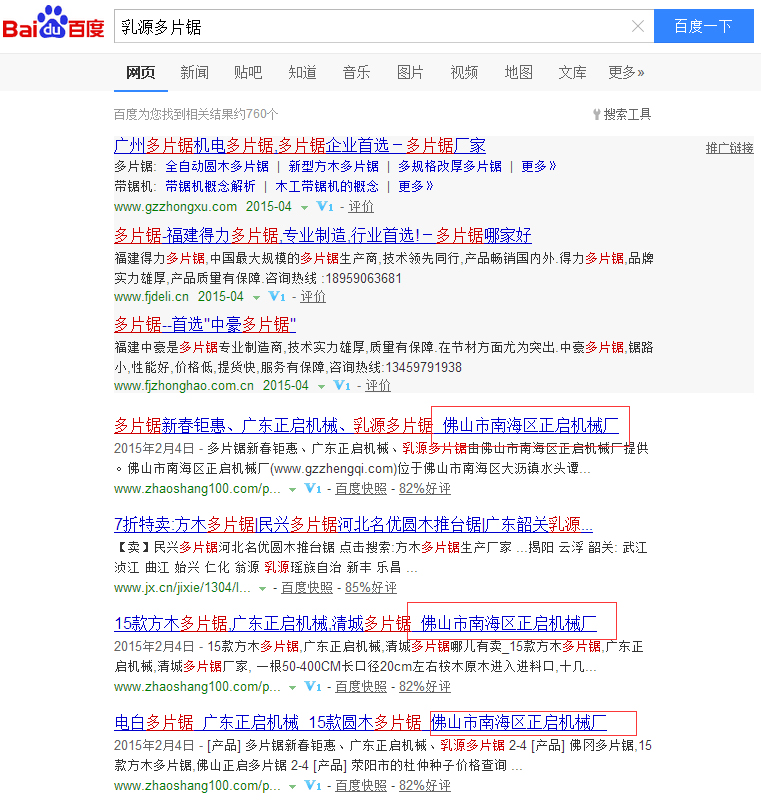Open the 文库 tab

pos(572,72)
